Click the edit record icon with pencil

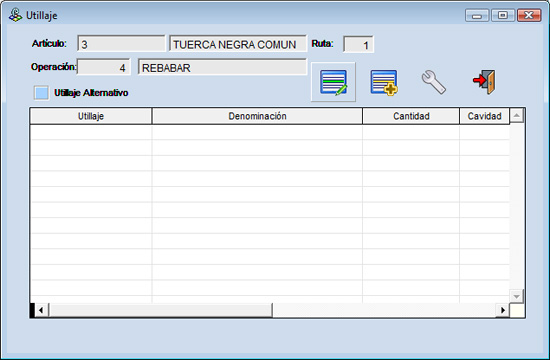(x=333, y=82)
